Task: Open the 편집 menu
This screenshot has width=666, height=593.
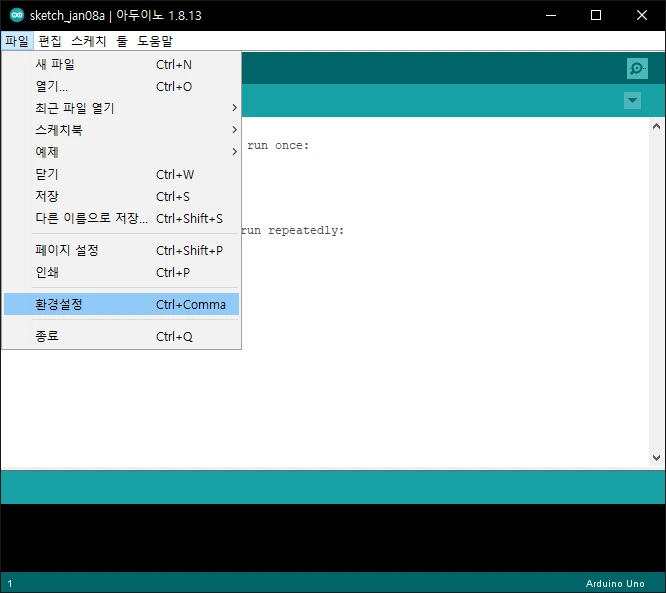Action: click(50, 41)
